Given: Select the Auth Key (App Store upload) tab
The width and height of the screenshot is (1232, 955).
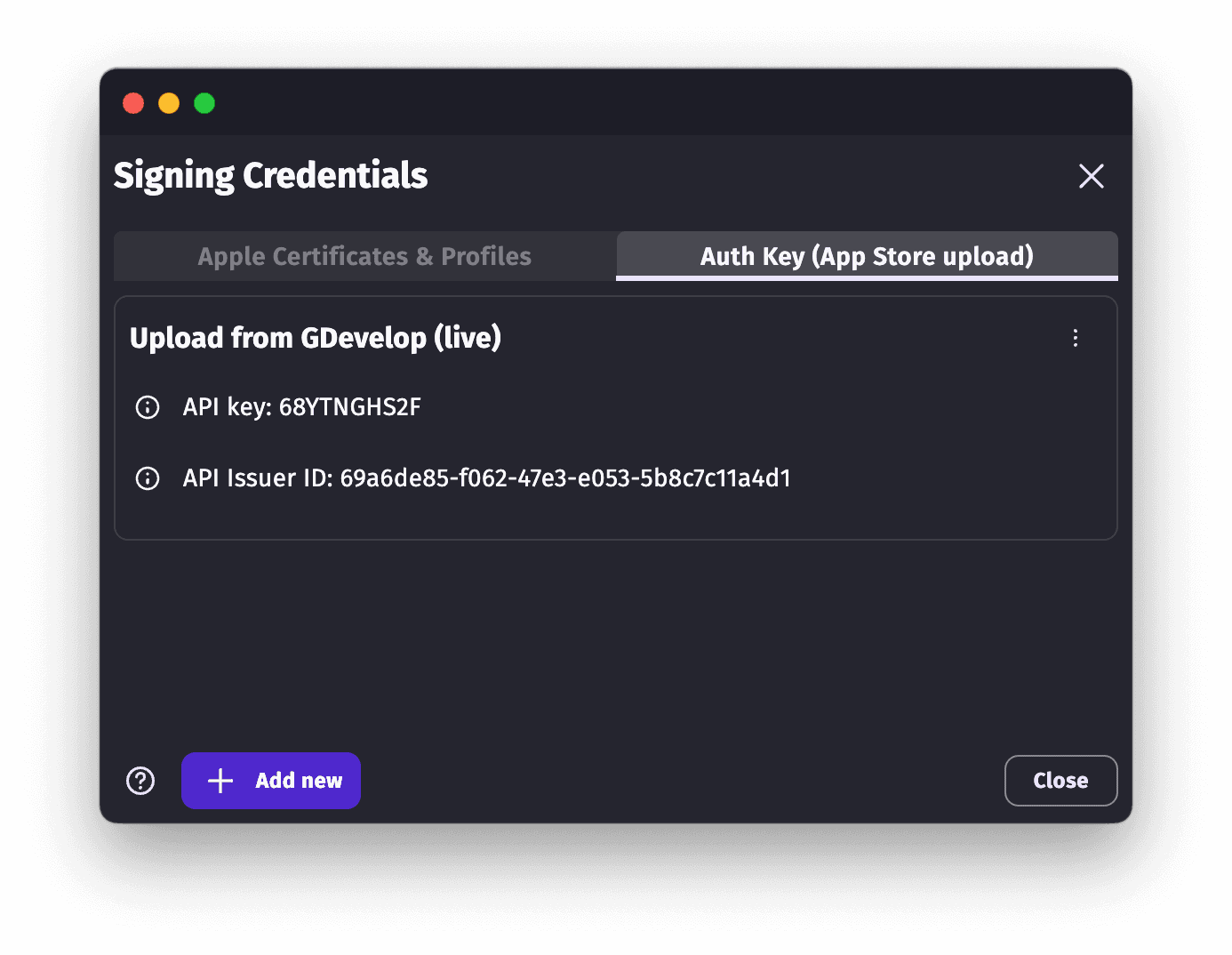Looking at the screenshot, I should (867, 256).
